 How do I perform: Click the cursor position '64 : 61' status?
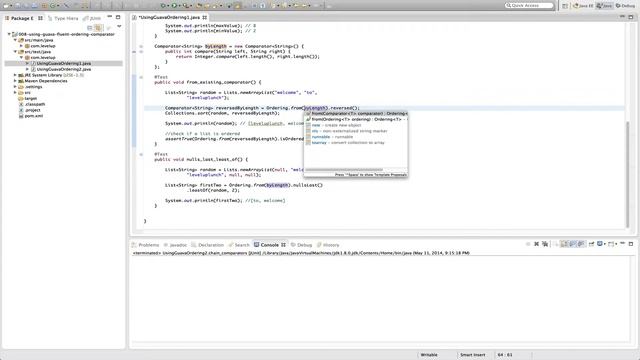pos(505,355)
